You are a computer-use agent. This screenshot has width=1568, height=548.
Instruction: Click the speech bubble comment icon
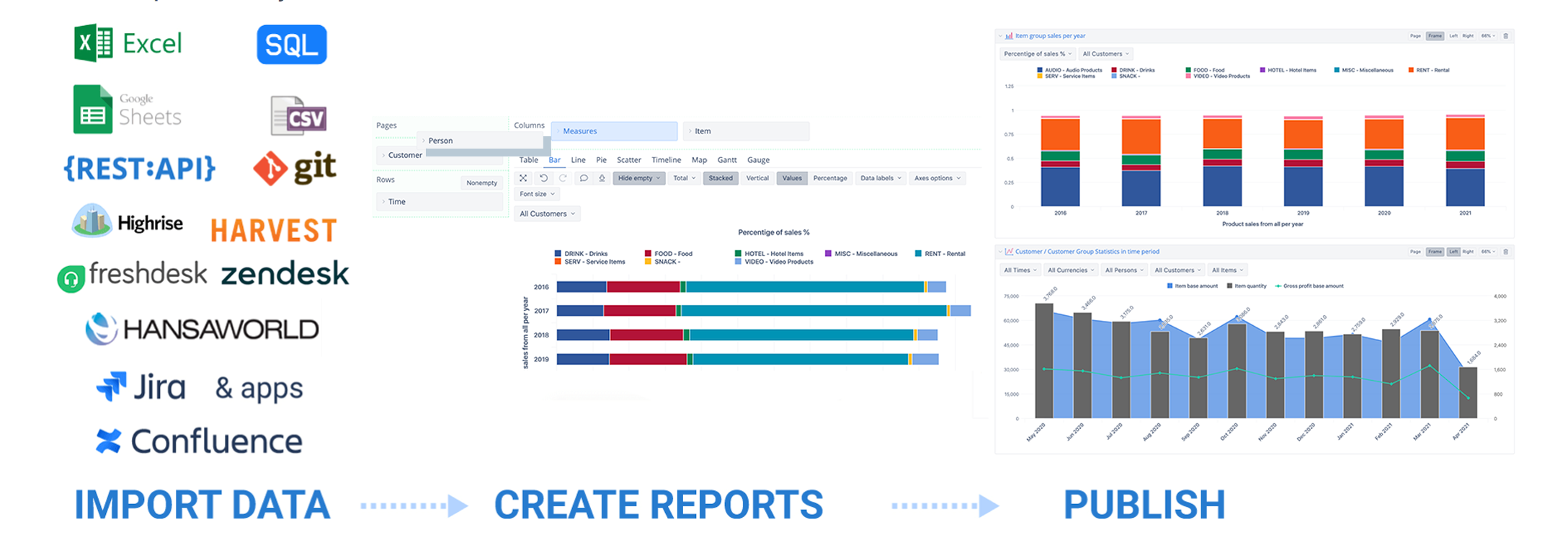coord(584,178)
